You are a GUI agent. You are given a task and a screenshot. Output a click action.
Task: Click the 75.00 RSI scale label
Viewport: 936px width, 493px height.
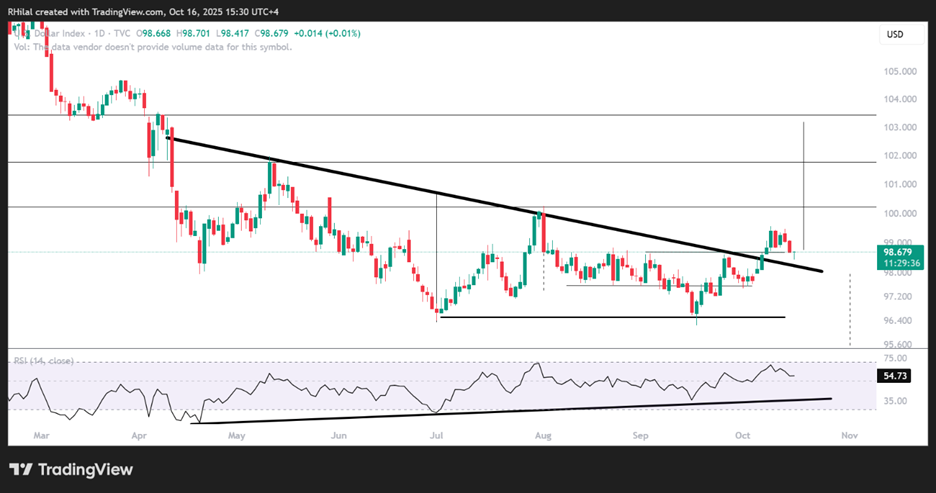[x=895, y=359]
